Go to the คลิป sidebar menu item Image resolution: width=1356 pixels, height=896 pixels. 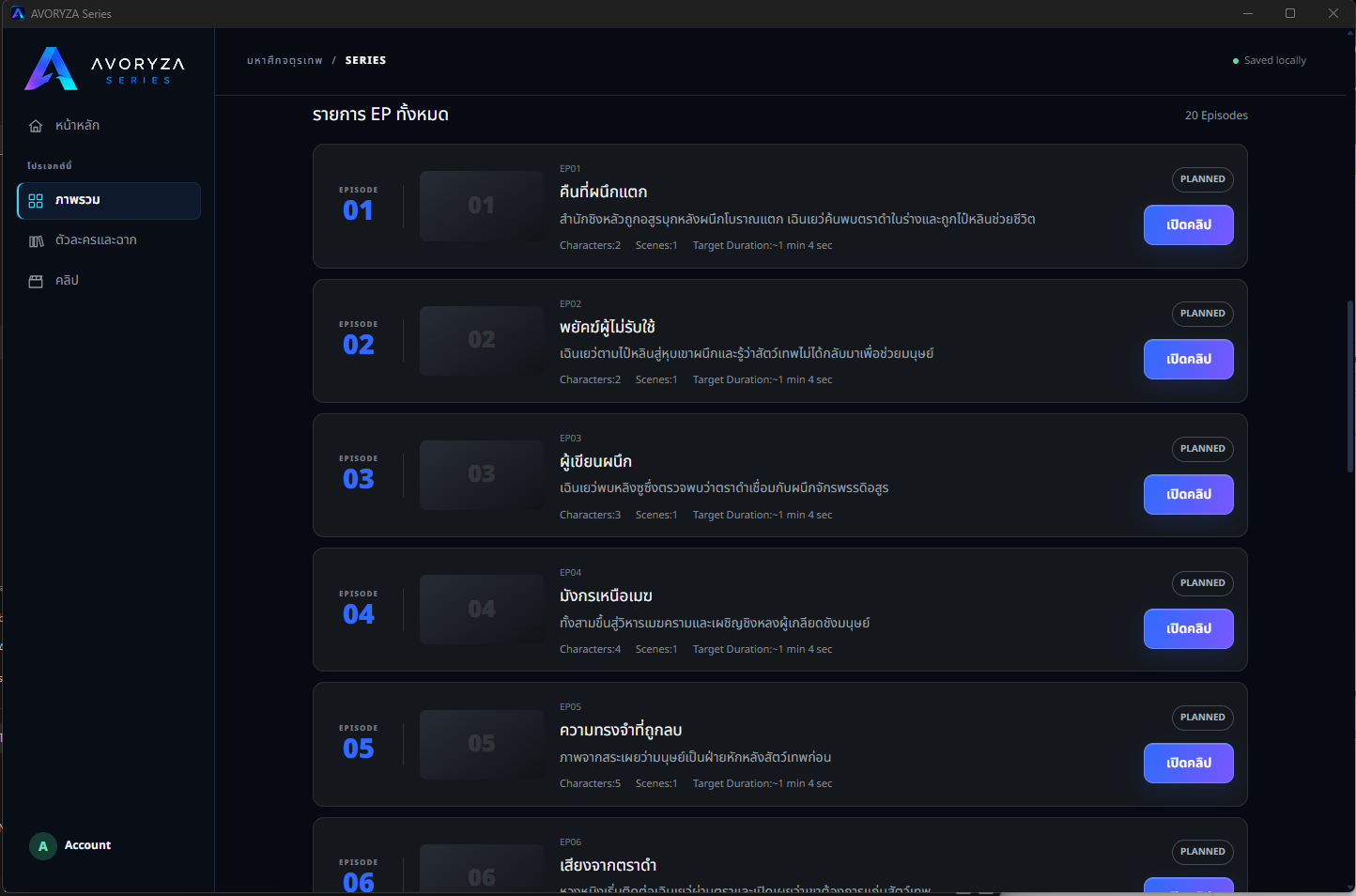coord(109,281)
